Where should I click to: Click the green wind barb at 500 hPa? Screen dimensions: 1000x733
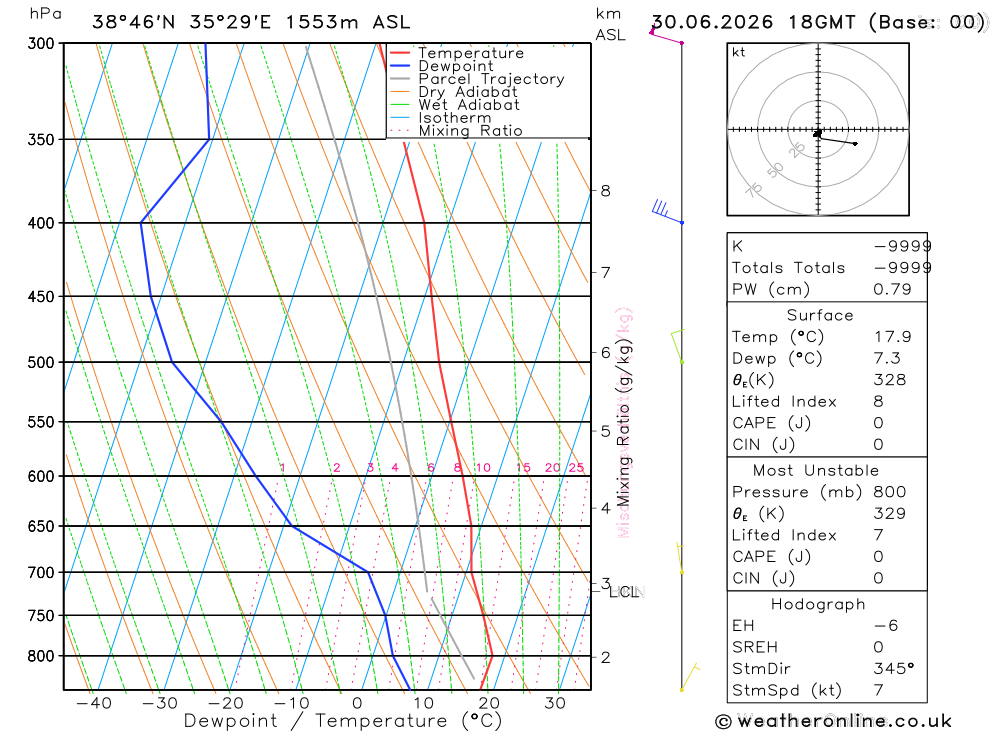coord(677,346)
